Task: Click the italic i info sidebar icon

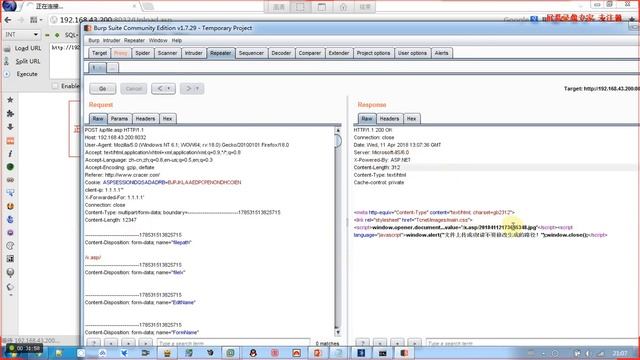Action: pyautogui.click(x=10, y=153)
